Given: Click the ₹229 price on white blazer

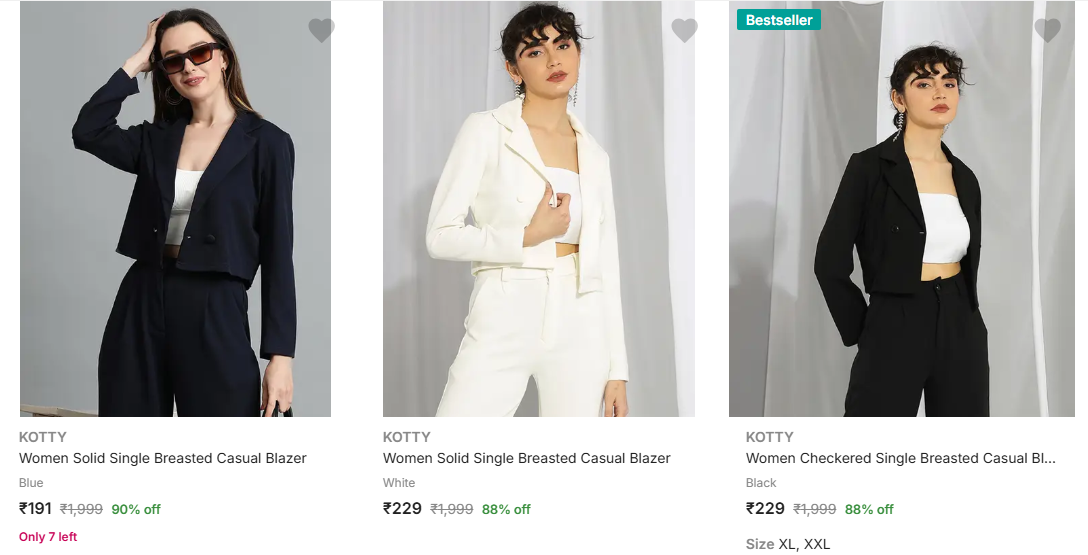Looking at the screenshot, I should tap(402, 508).
